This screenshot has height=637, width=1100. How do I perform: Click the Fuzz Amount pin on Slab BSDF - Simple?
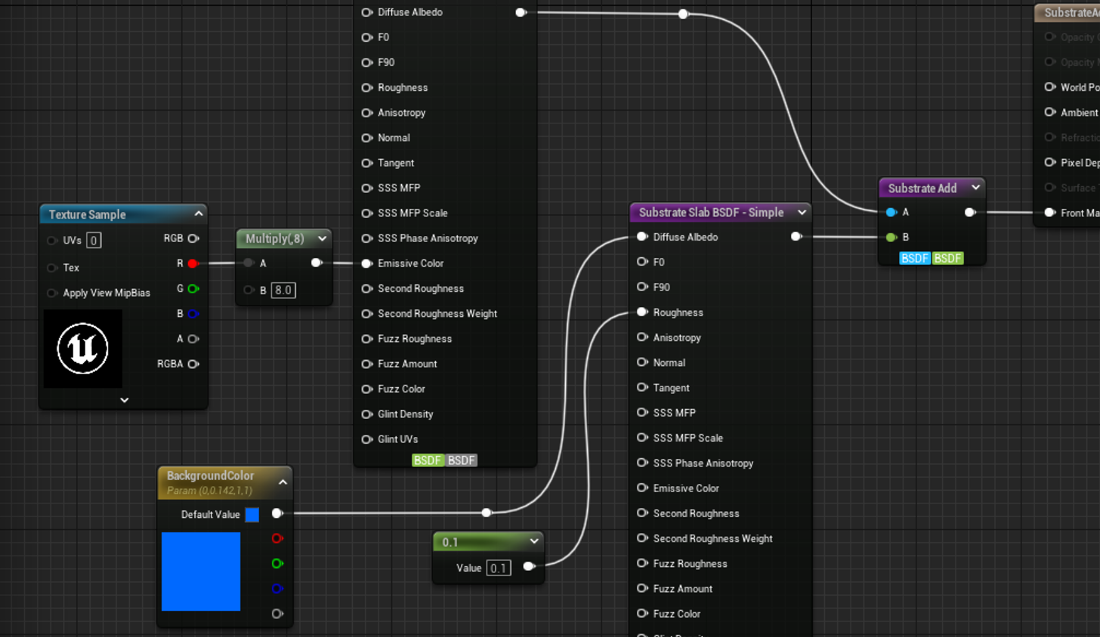tap(642, 589)
